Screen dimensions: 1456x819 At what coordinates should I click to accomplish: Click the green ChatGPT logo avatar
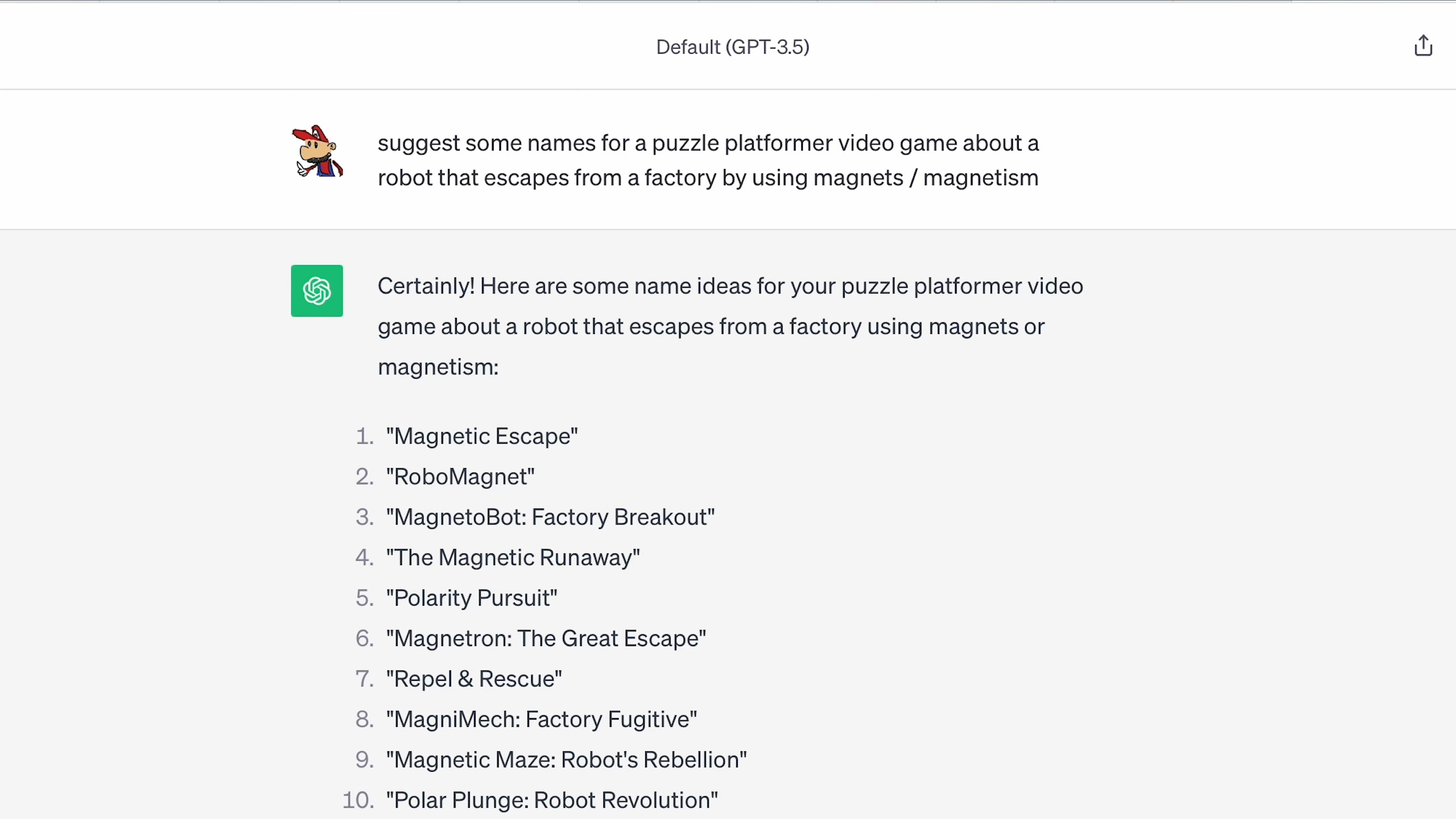[x=317, y=291]
